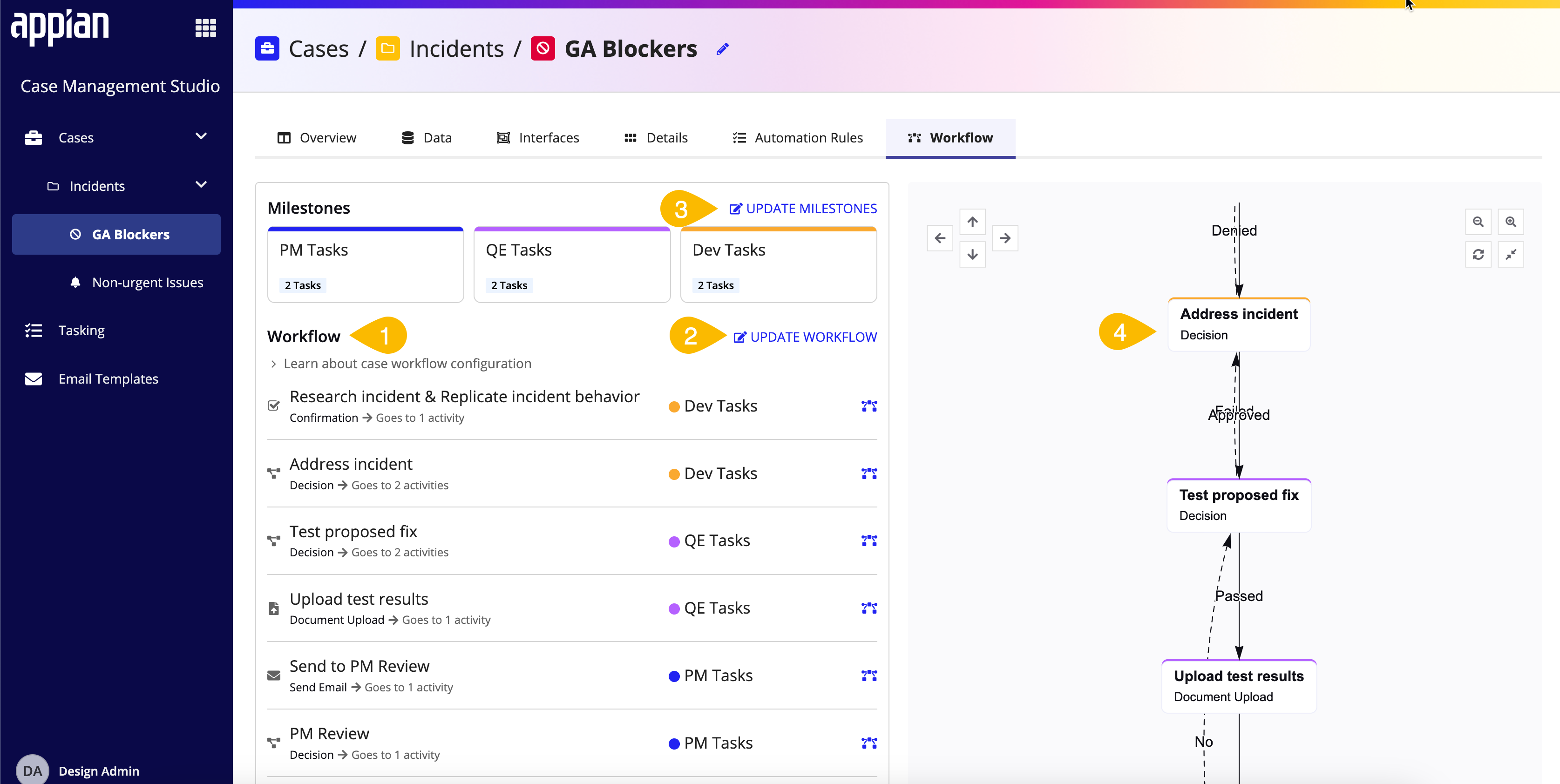Screen dimensions: 1560x784
Task: Click the Appian logo
Action: pyautogui.click(x=59, y=27)
